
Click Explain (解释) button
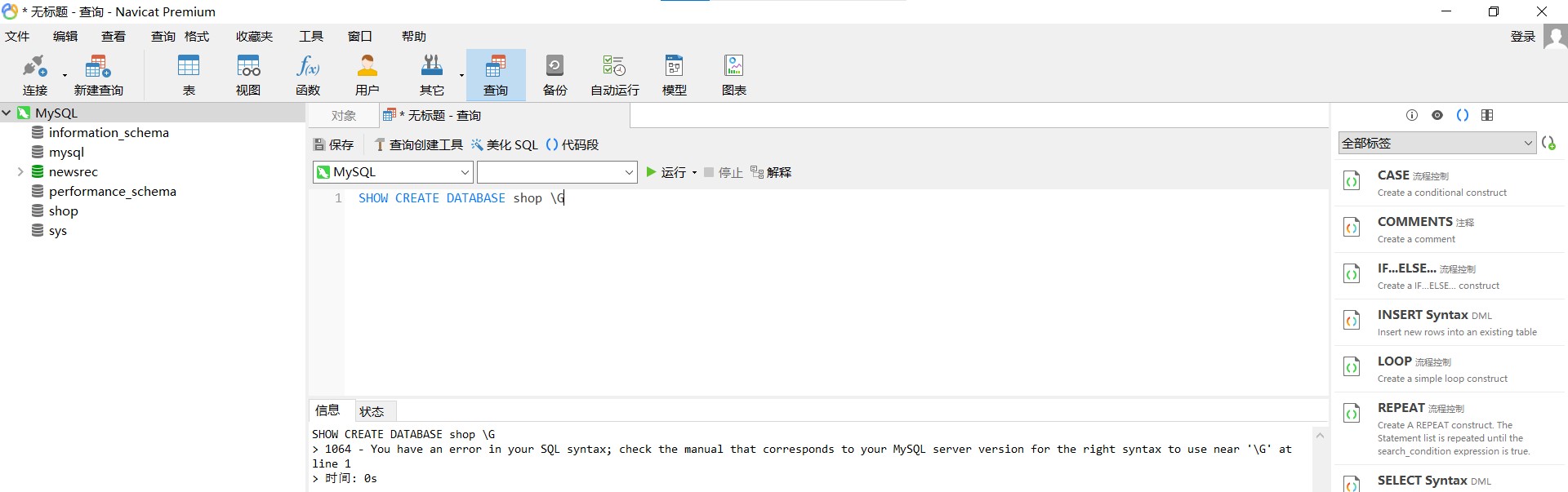pos(771,172)
